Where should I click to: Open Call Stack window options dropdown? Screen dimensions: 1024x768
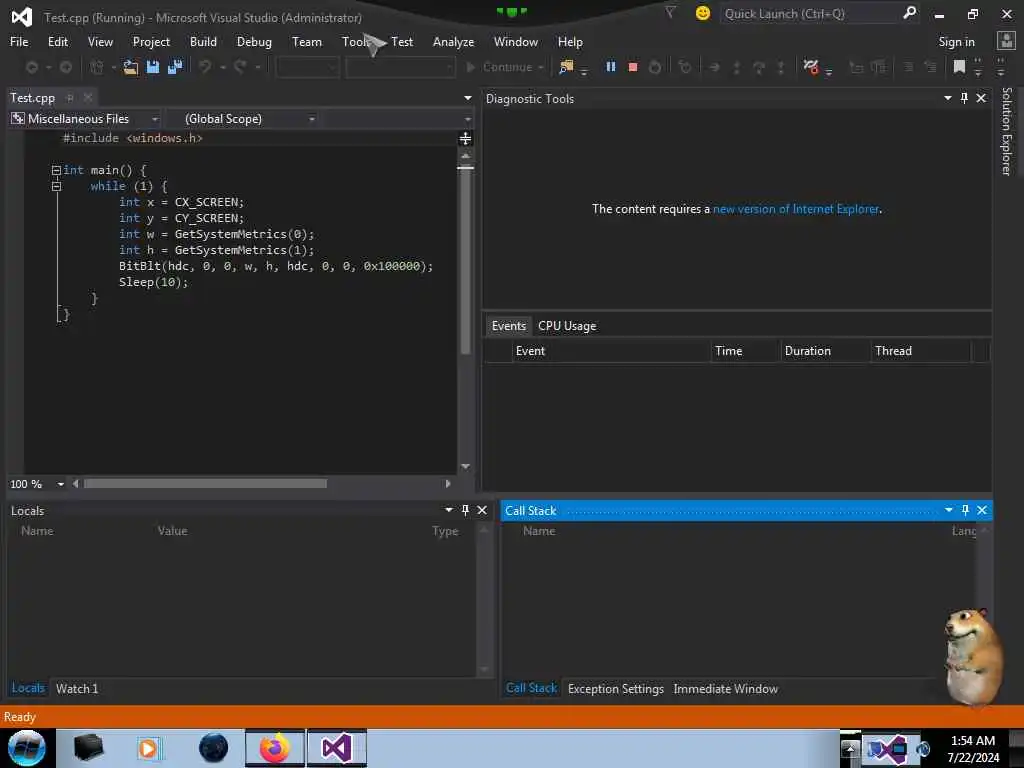tap(948, 510)
